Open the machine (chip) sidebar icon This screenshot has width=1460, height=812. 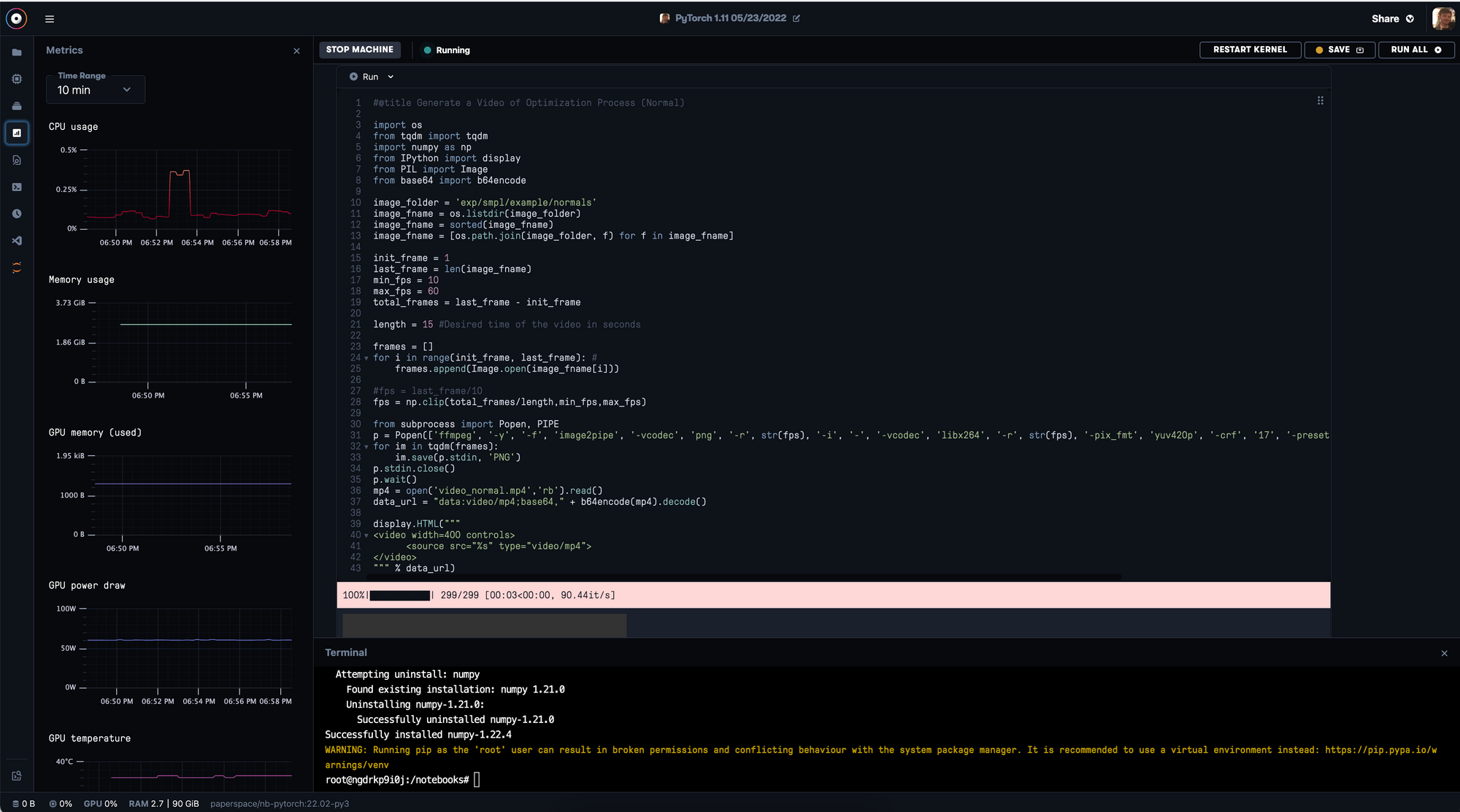pyautogui.click(x=17, y=79)
